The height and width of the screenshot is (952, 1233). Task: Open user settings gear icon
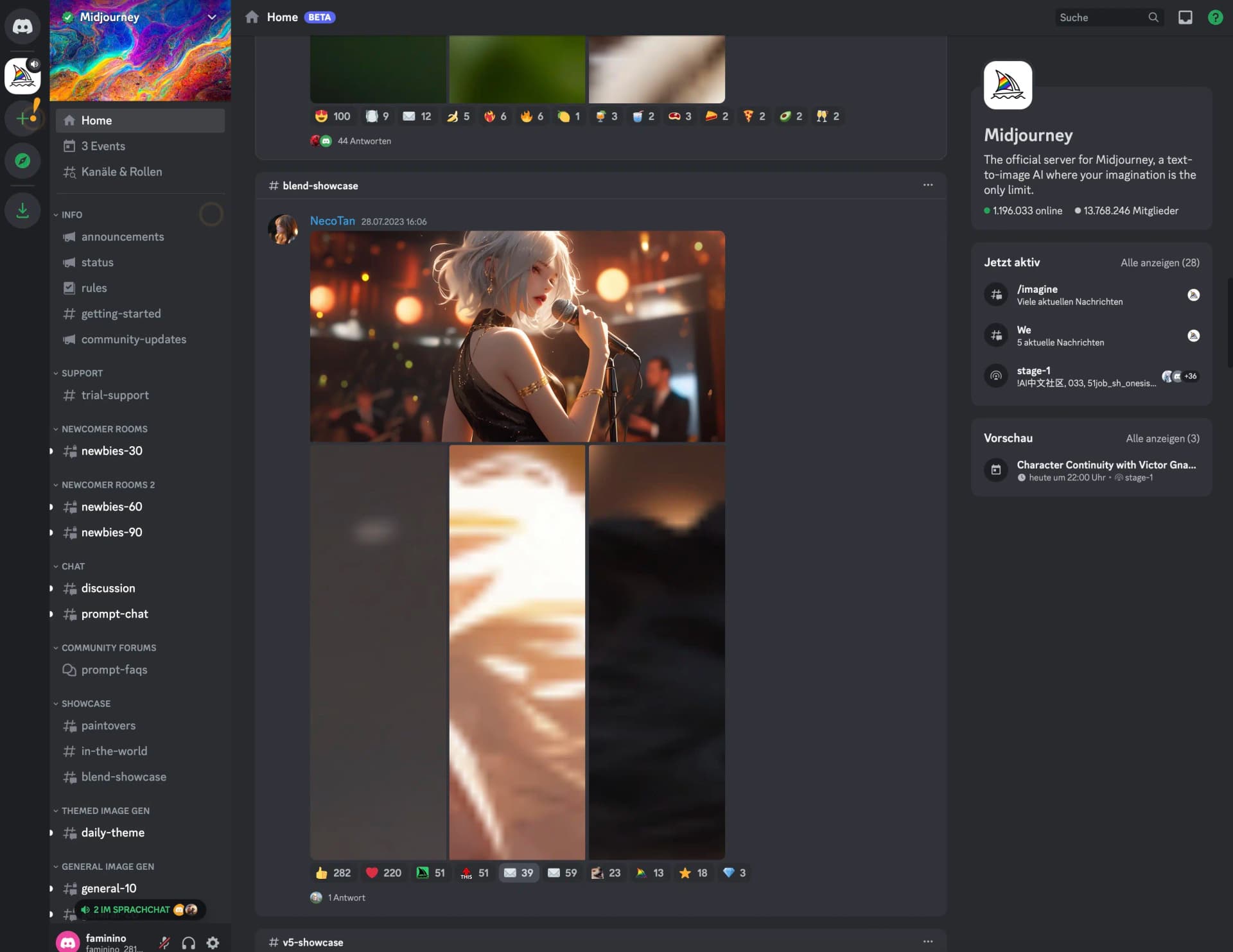pyautogui.click(x=213, y=942)
